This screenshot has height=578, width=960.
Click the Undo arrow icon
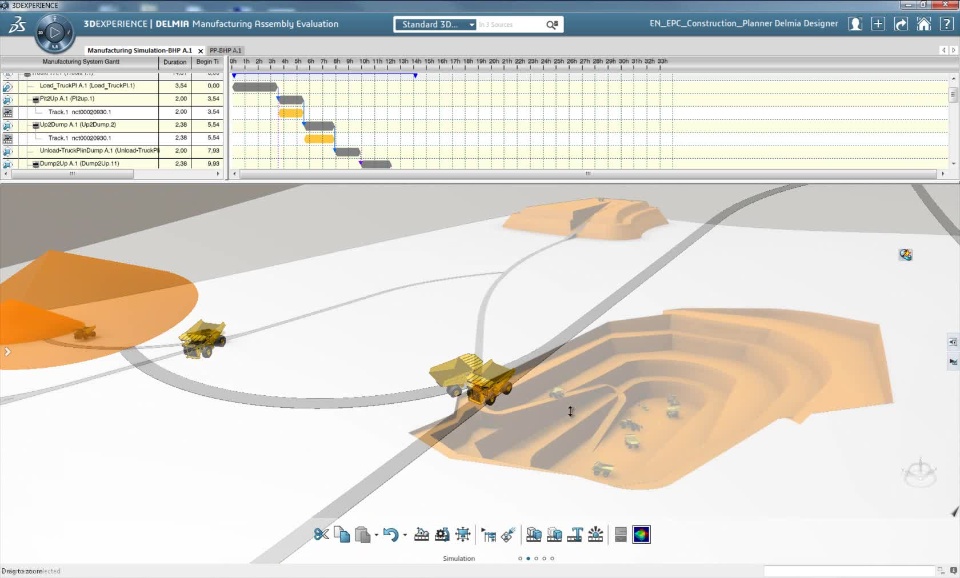pos(391,535)
